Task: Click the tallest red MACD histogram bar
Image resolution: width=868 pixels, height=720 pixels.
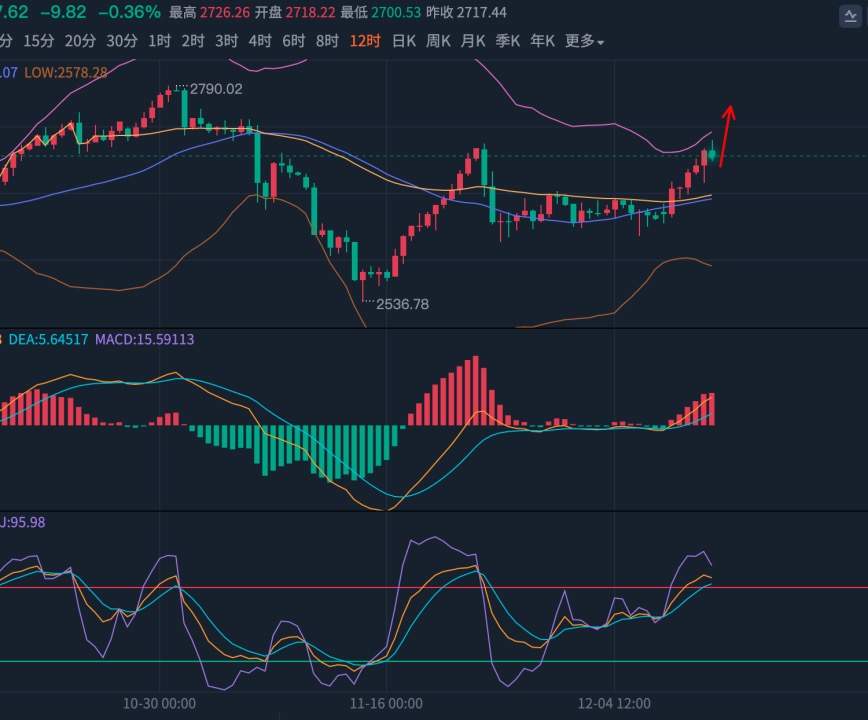Action: click(x=476, y=391)
